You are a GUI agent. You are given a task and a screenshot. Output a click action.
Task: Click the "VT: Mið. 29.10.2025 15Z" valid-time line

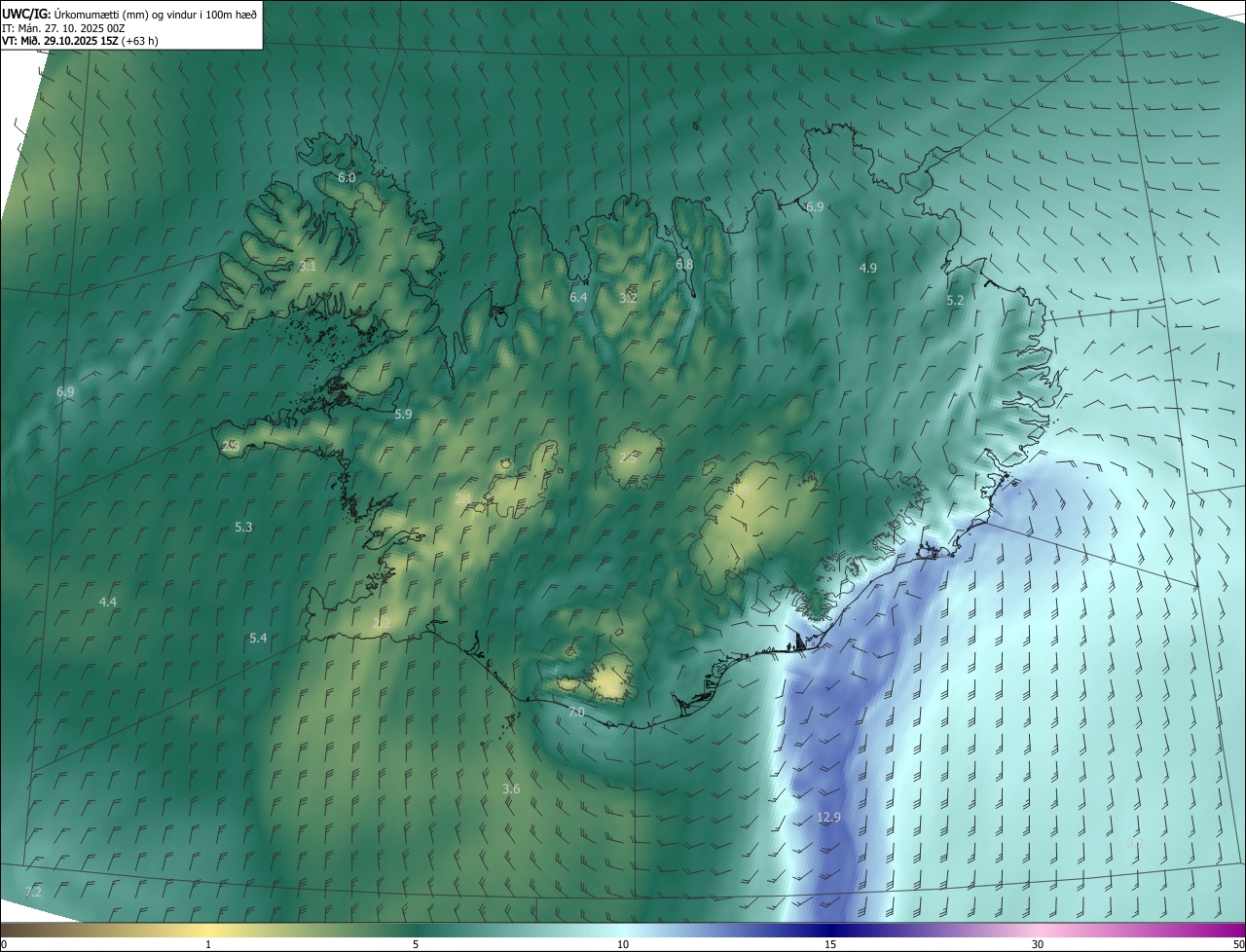(x=60, y=41)
